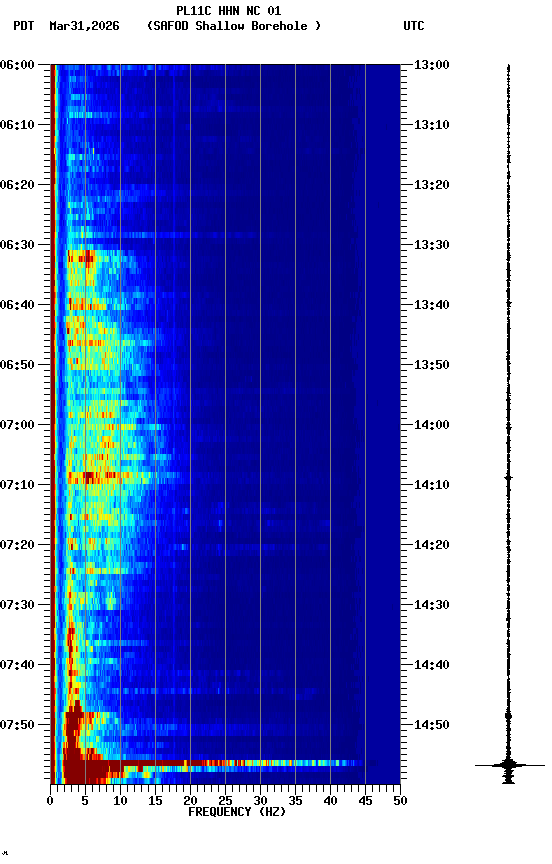Click the 40 Hz frequency tick label
Image resolution: width=552 pixels, height=864 pixels.
331,801
